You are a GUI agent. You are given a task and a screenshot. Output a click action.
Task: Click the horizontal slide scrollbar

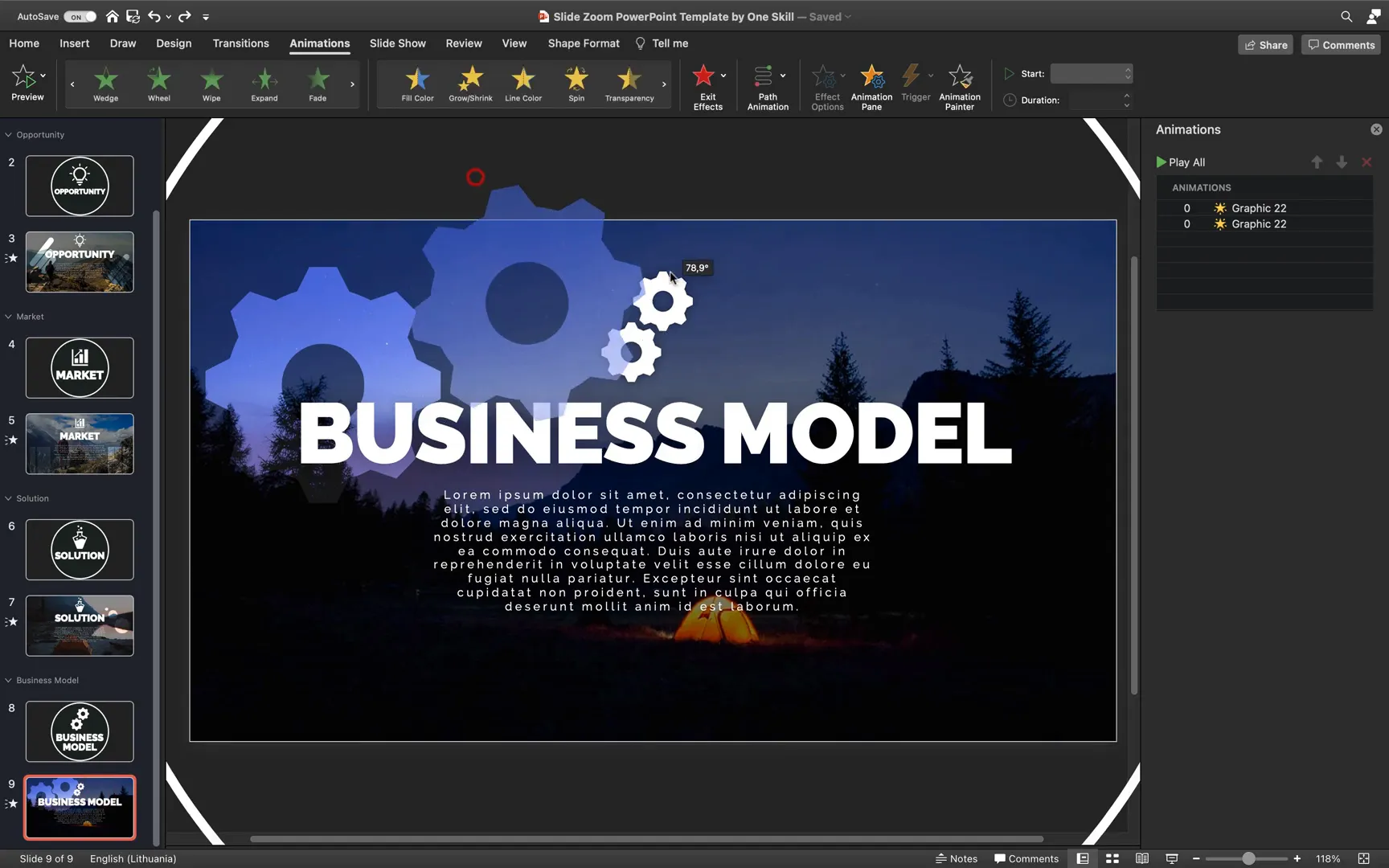tap(646, 839)
